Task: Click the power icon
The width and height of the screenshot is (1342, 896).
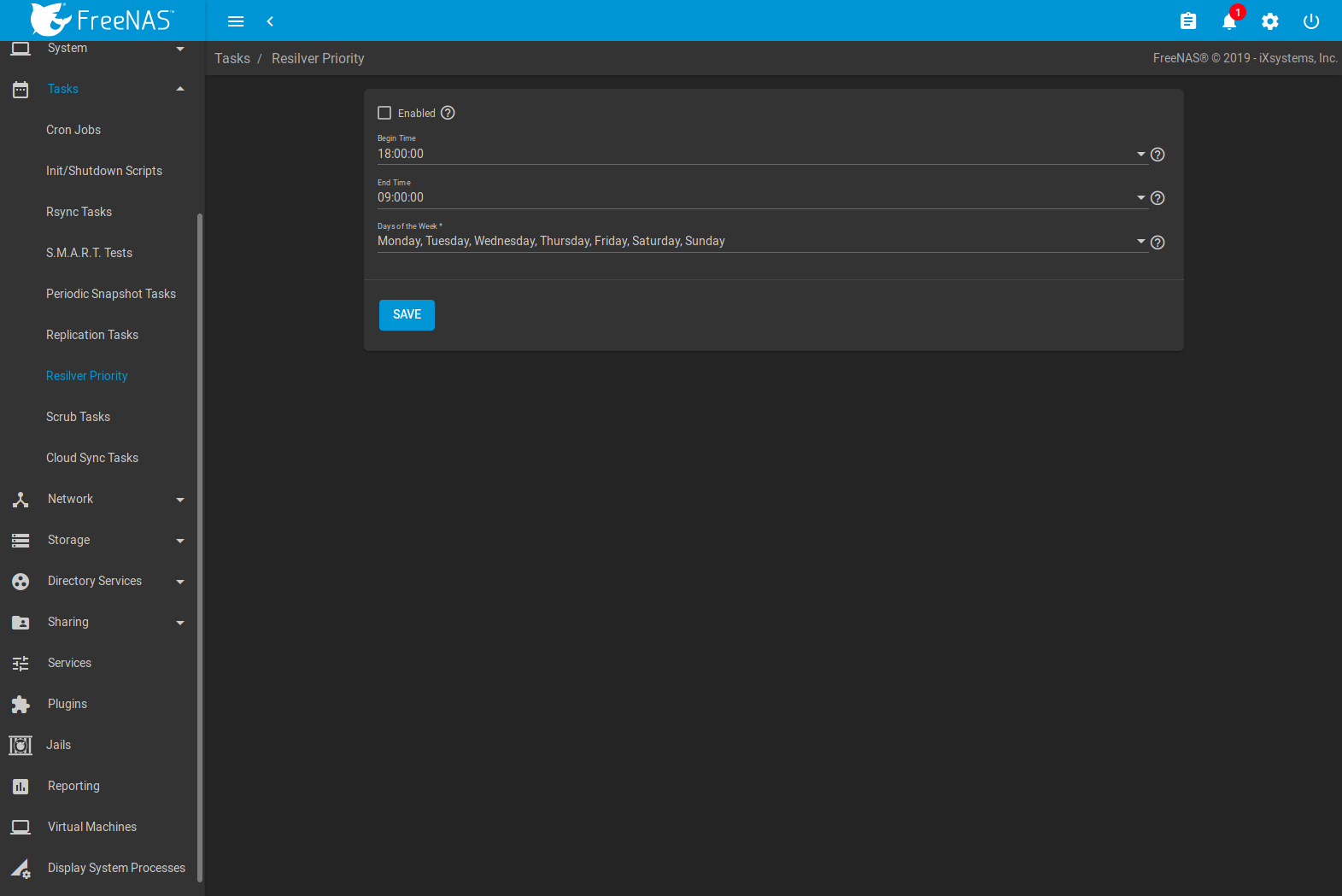Action: [1311, 21]
